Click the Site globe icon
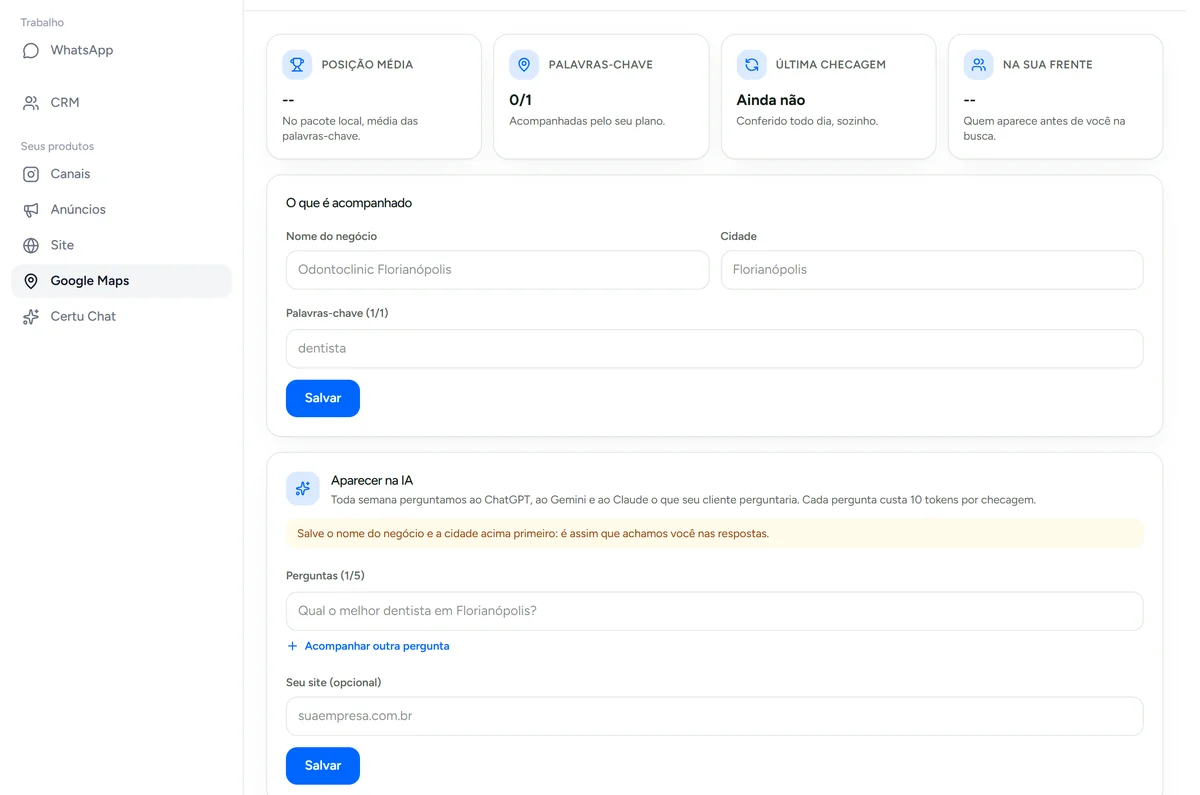This screenshot has width=1200, height=795. click(31, 245)
